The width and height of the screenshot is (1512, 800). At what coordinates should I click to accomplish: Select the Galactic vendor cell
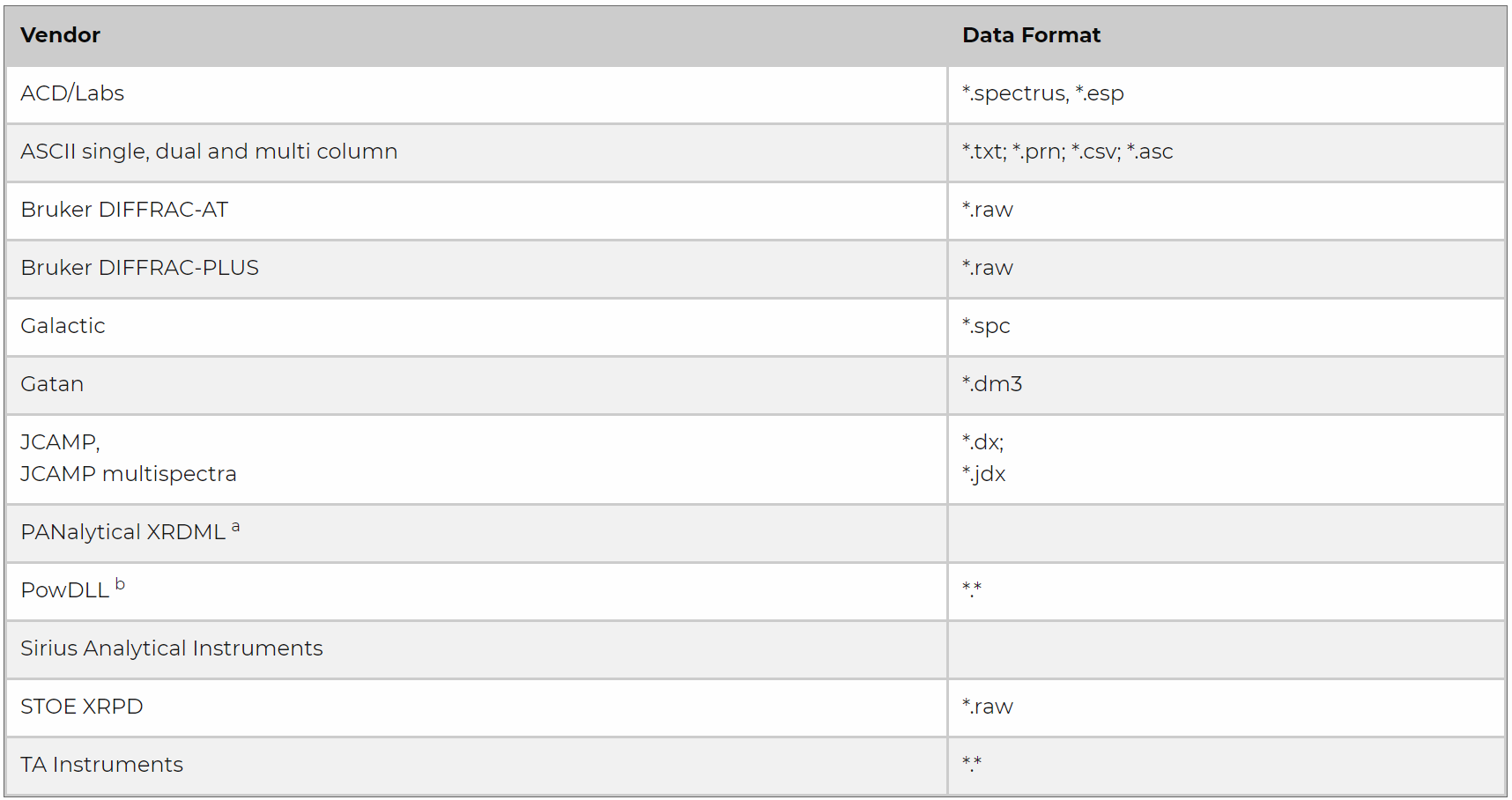tap(63, 326)
